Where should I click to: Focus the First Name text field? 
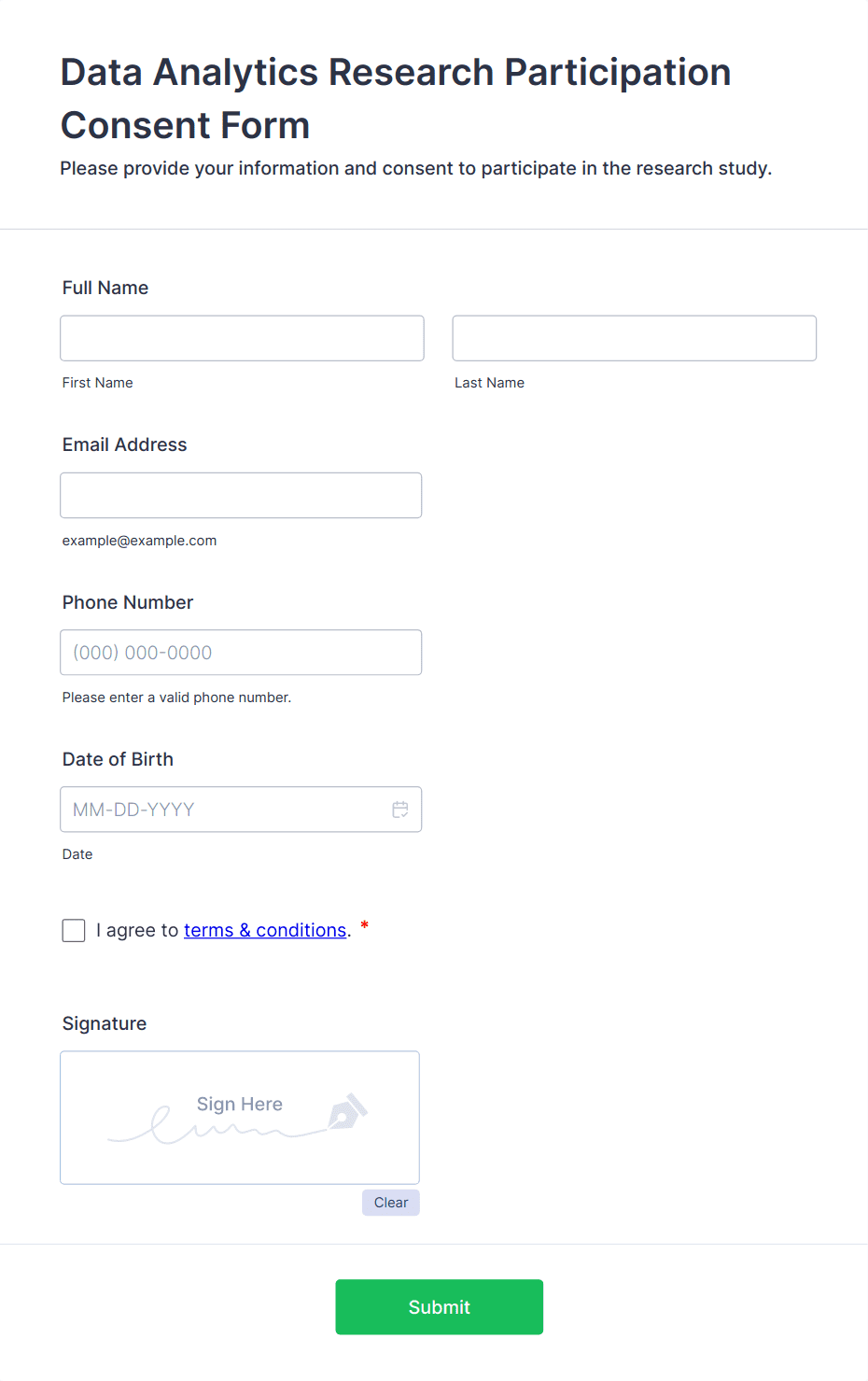[242, 338]
